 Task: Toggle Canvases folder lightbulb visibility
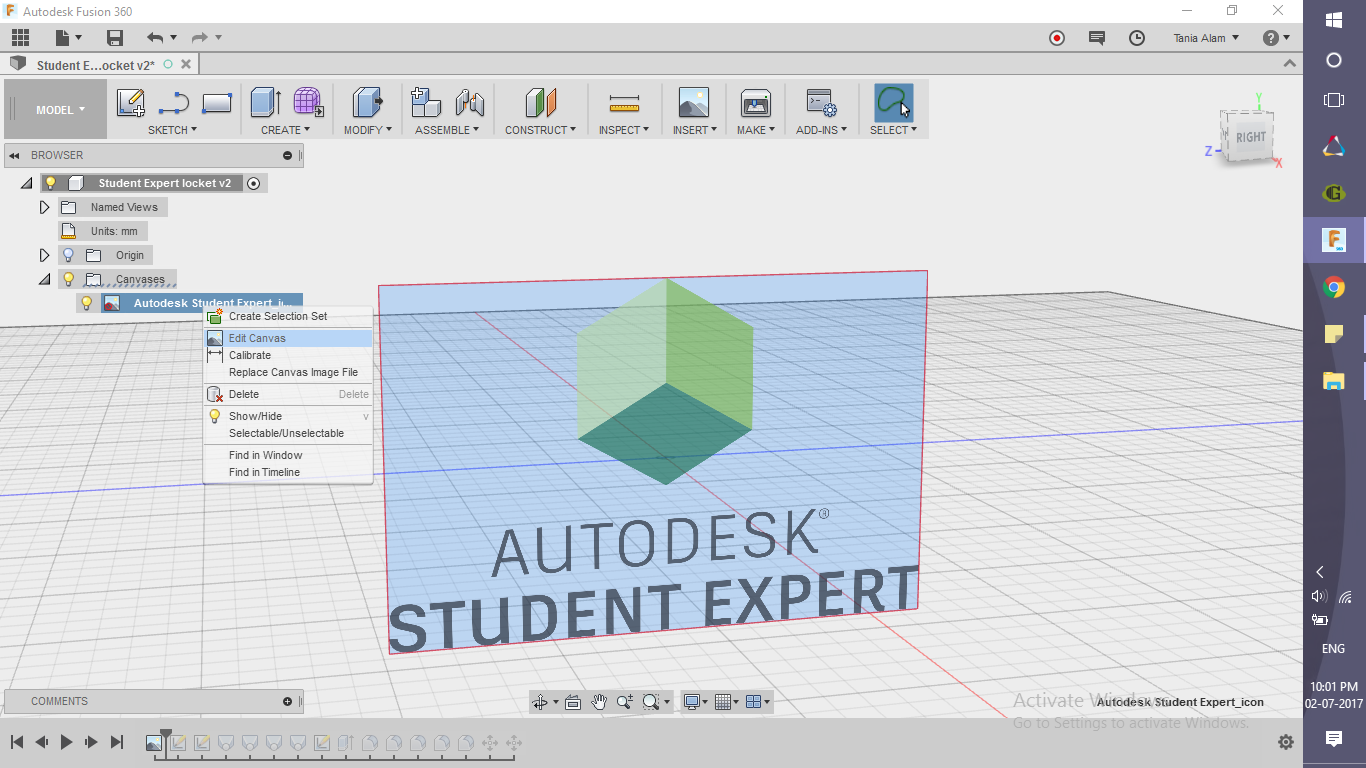coord(68,279)
